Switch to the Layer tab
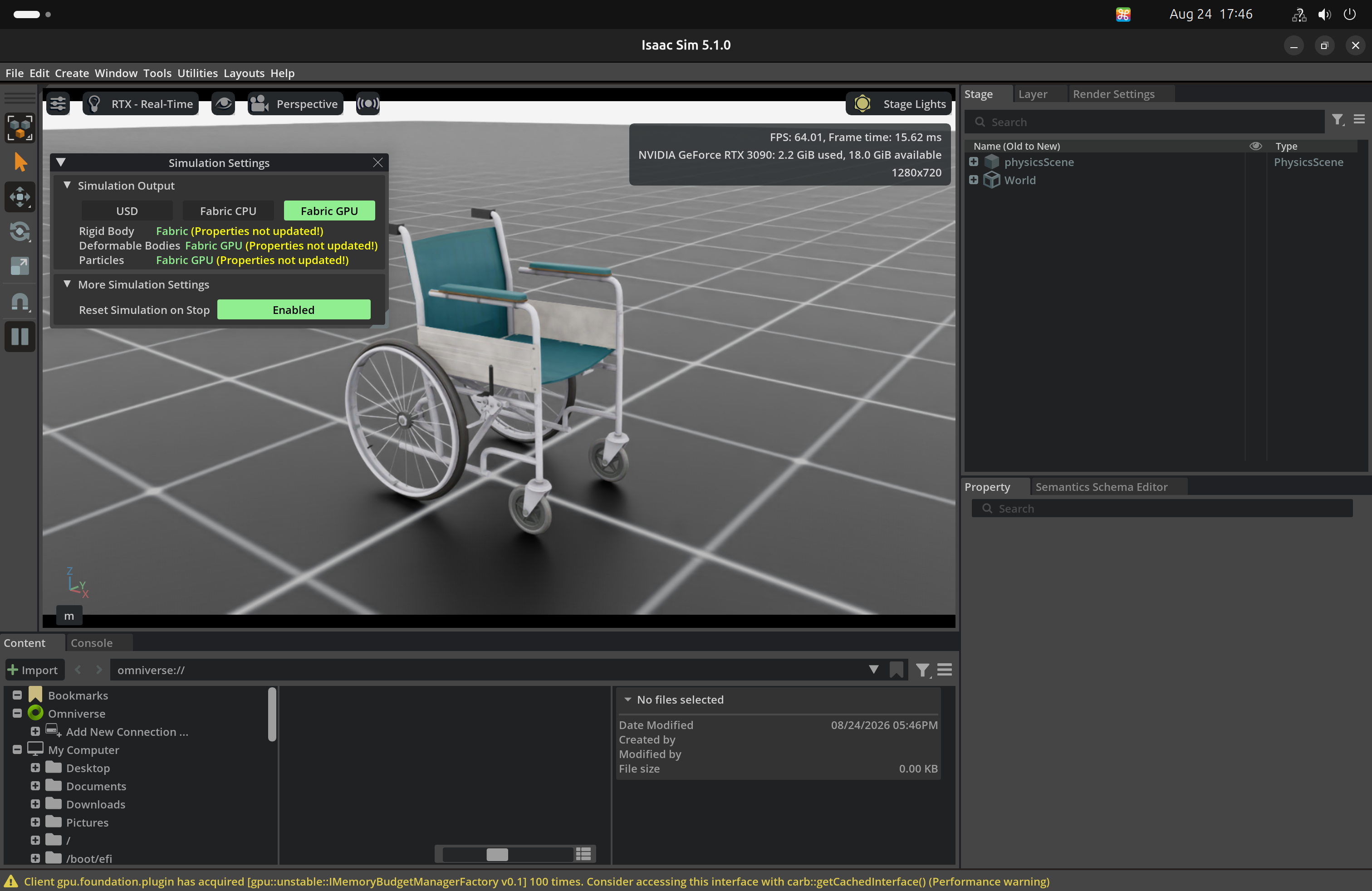Screen dimensions: 1372x891 pyautogui.click(x=1033, y=94)
